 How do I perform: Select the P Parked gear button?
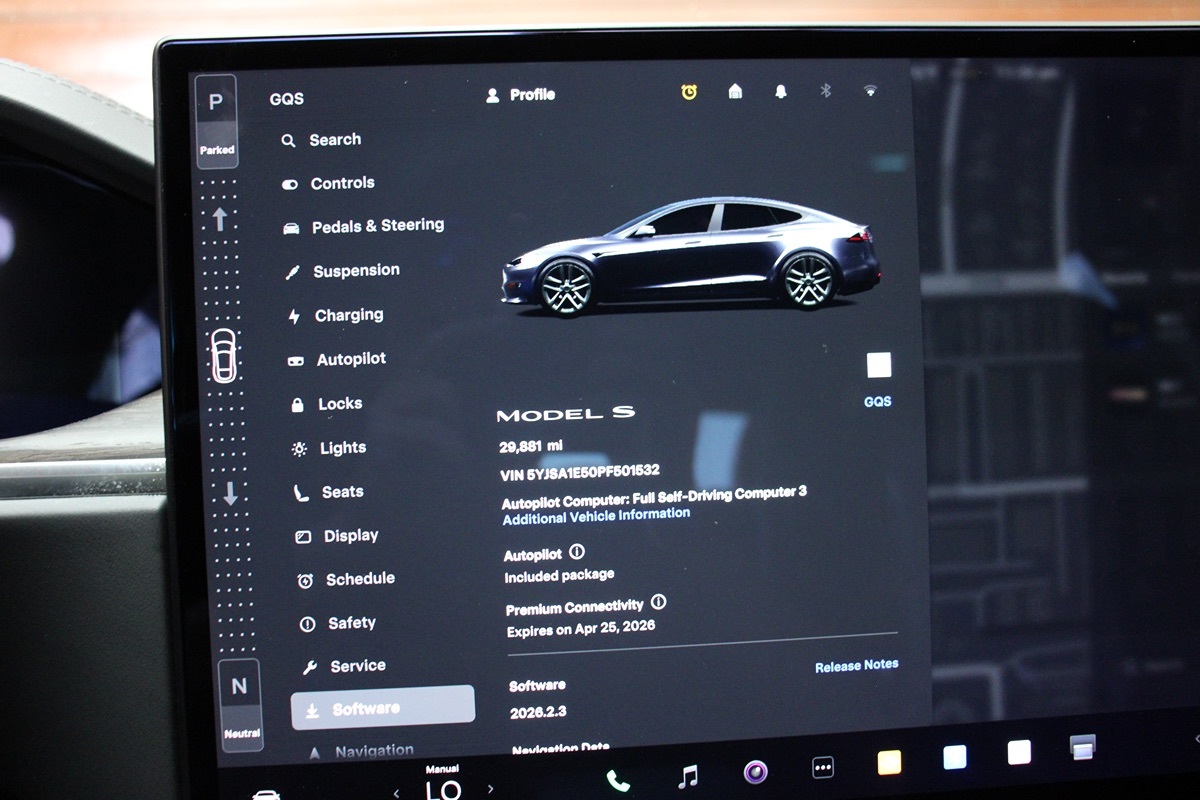click(x=216, y=120)
